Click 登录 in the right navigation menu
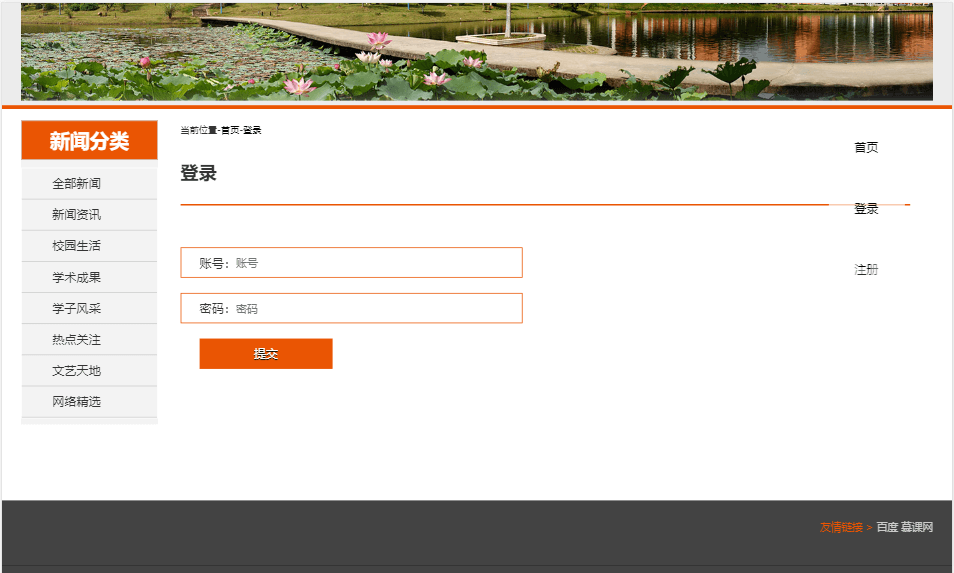The width and height of the screenshot is (954, 573). pos(866,209)
